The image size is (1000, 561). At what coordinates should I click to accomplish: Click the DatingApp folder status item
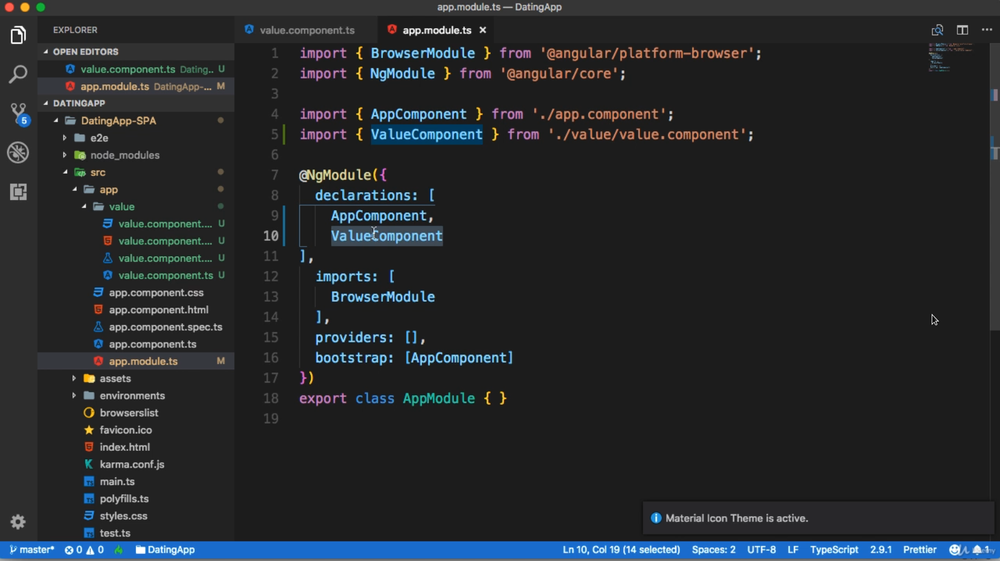[x=165, y=550]
